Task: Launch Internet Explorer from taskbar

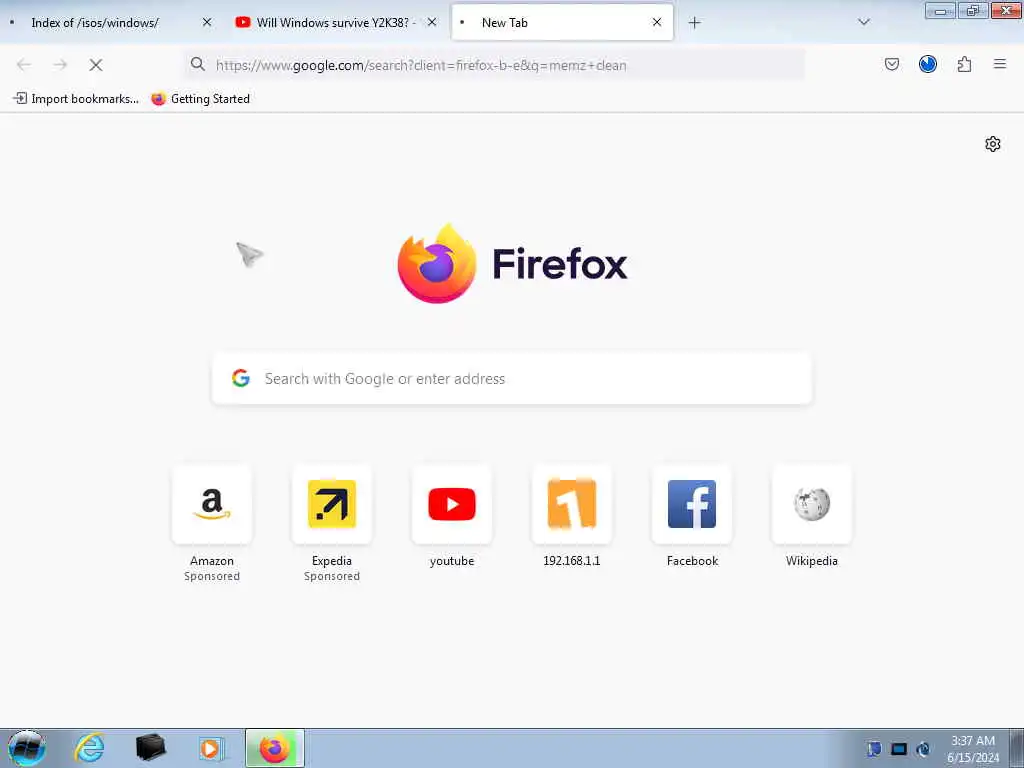Action: click(89, 748)
